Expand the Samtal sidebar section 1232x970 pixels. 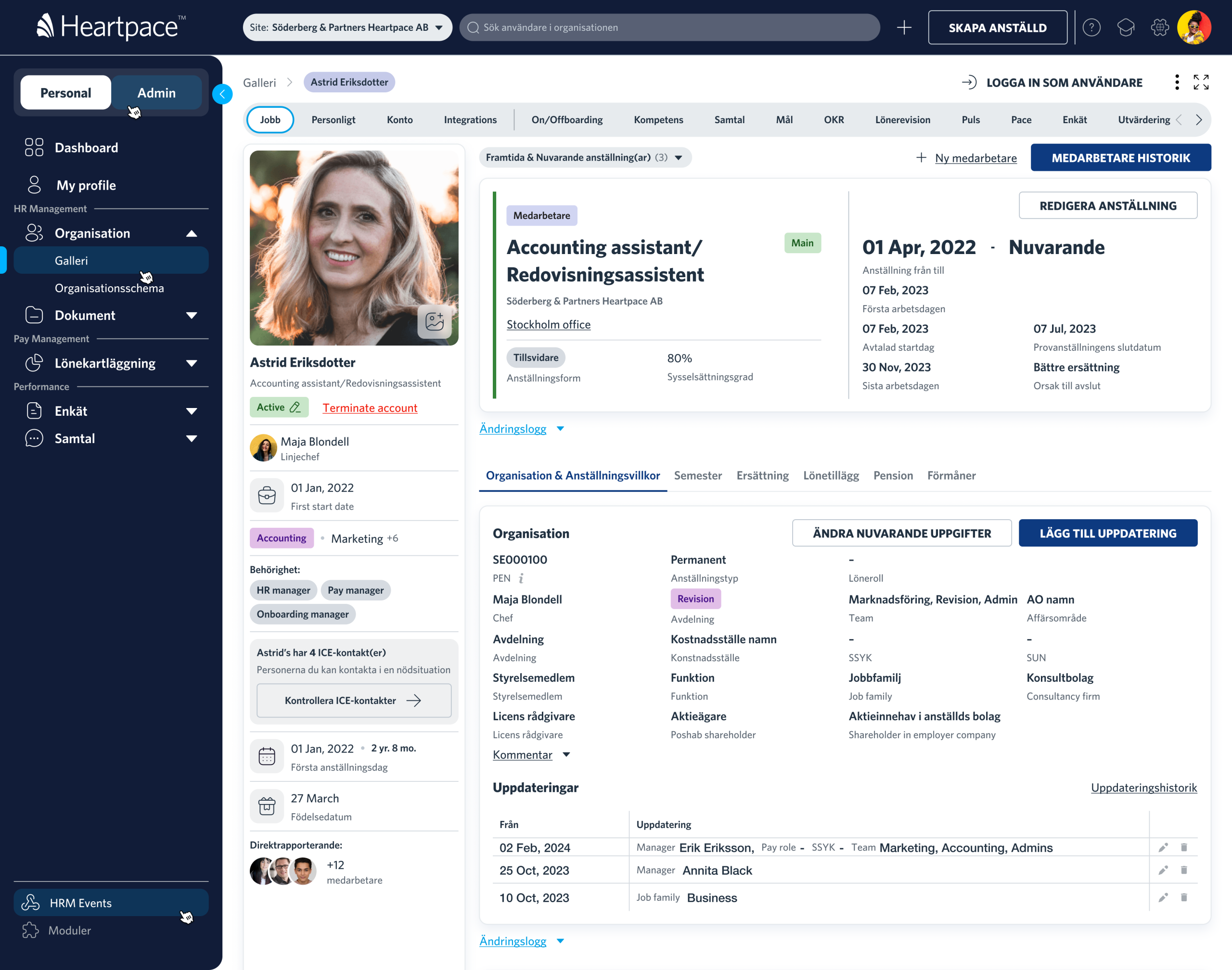click(x=192, y=438)
